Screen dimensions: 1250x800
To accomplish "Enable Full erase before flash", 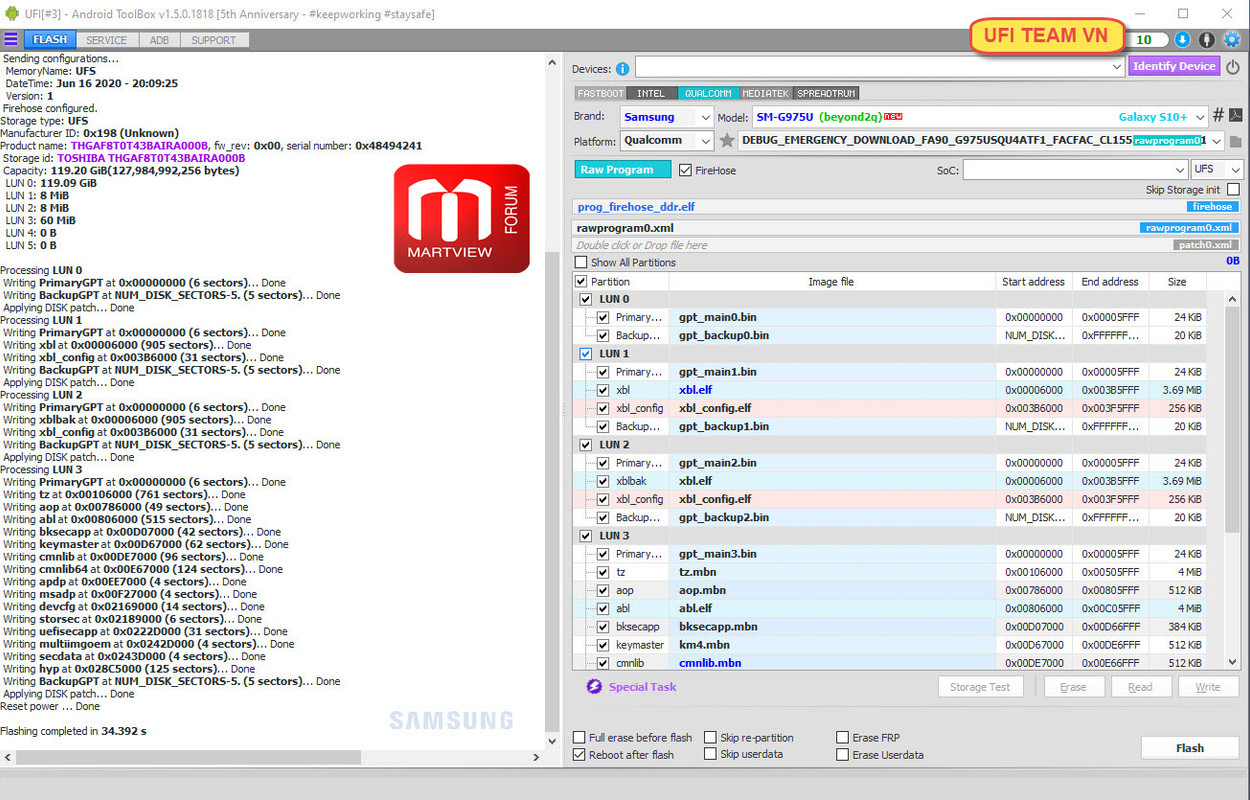I will click(579, 738).
